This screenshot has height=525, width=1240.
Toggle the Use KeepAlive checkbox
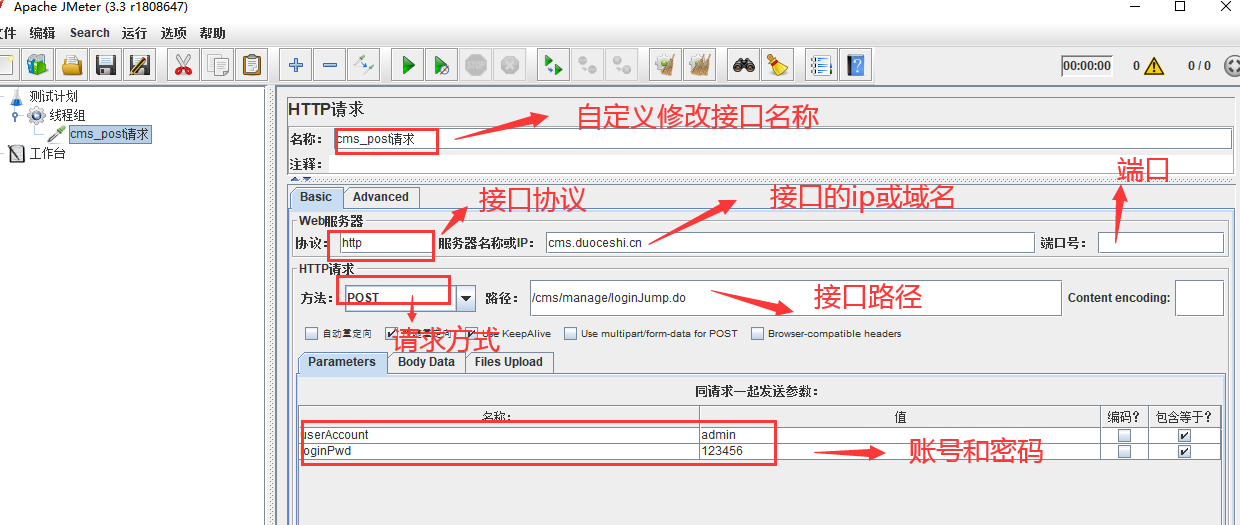click(x=473, y=333)
